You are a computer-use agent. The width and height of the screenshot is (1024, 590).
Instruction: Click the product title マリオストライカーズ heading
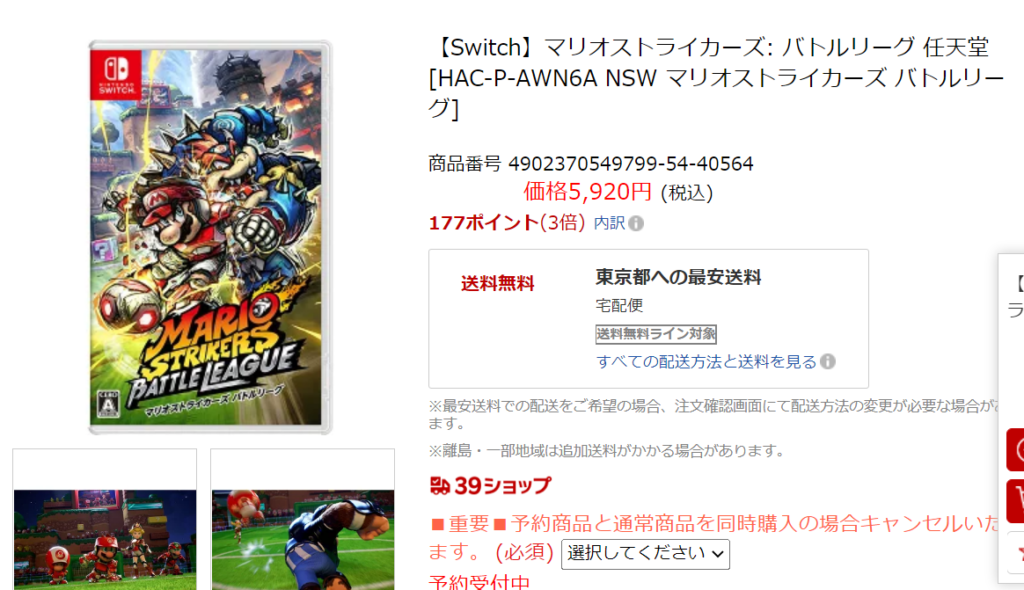716,78
